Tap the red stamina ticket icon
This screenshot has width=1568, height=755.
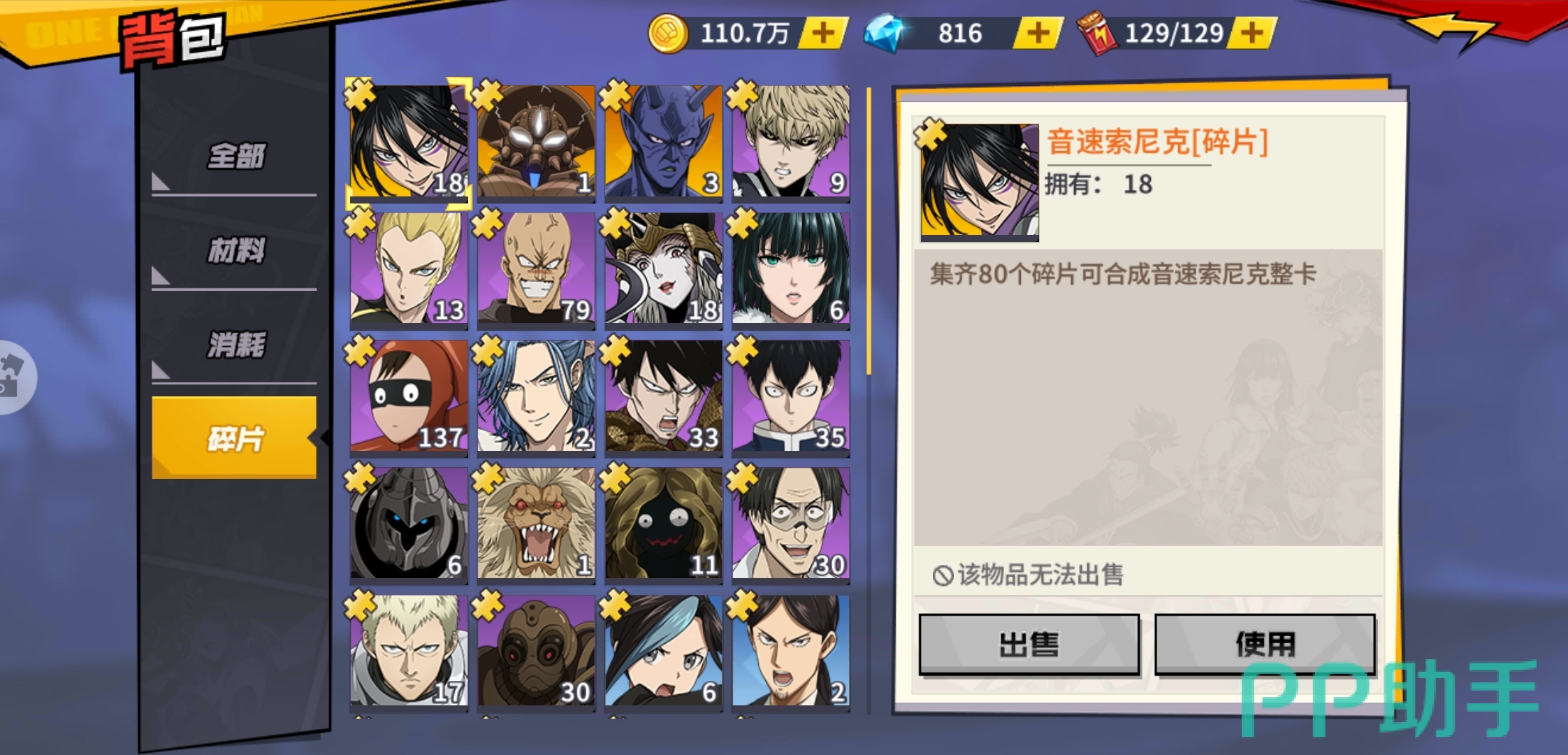coord(1096,34)
